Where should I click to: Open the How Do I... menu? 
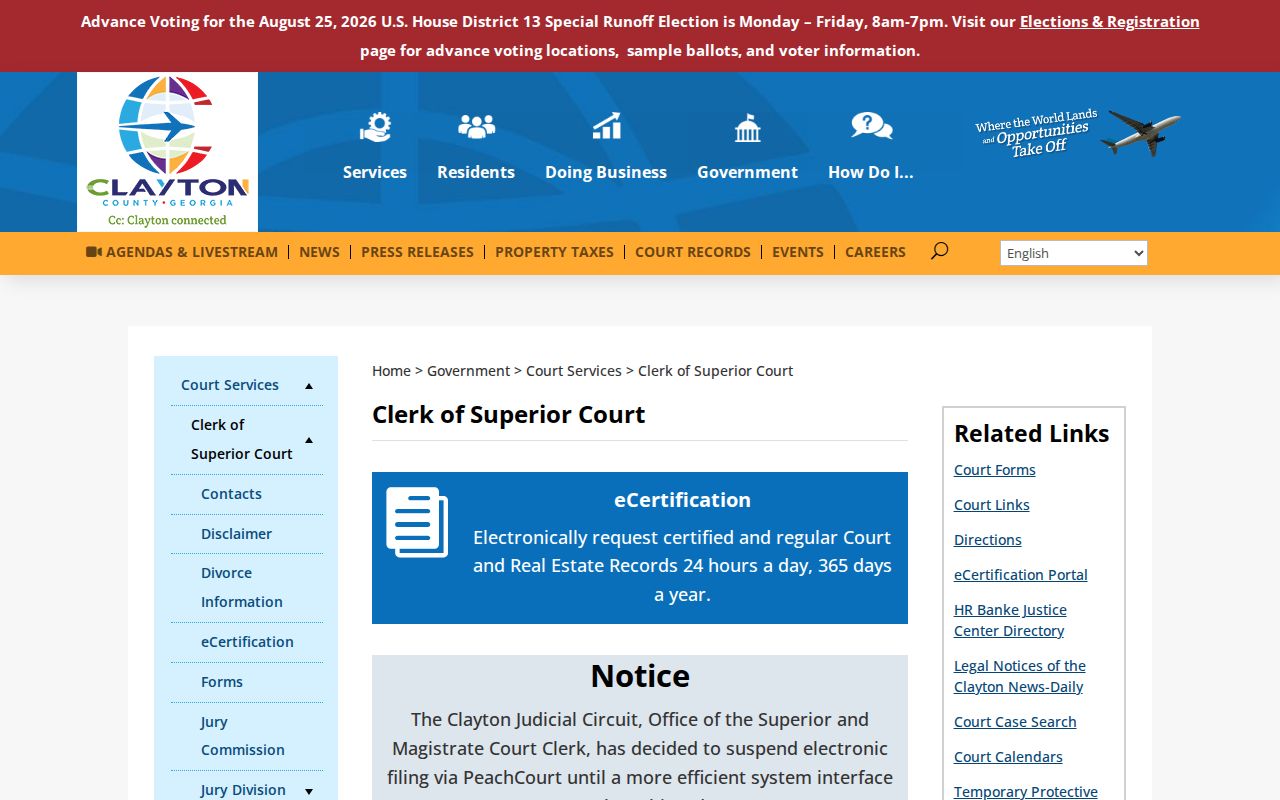pos(871,172)
